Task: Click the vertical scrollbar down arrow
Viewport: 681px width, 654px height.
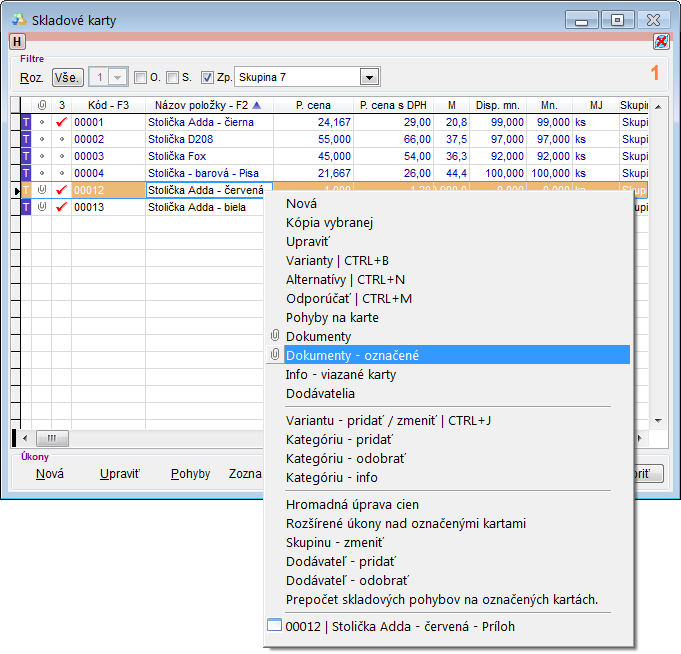Action: 658,420
